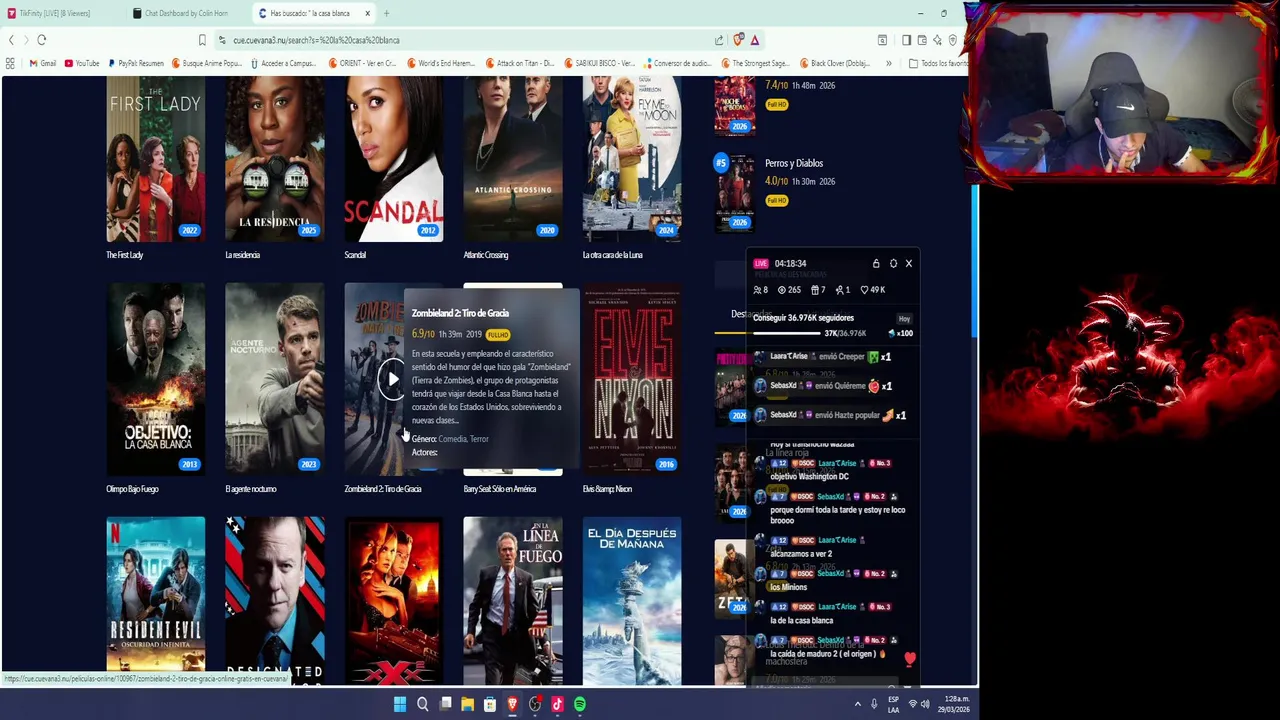Viewport: 1280px width, 720px height.
Task: Click the share icon in the address bar
Action: pyautogui.click(x=719, y=40)
